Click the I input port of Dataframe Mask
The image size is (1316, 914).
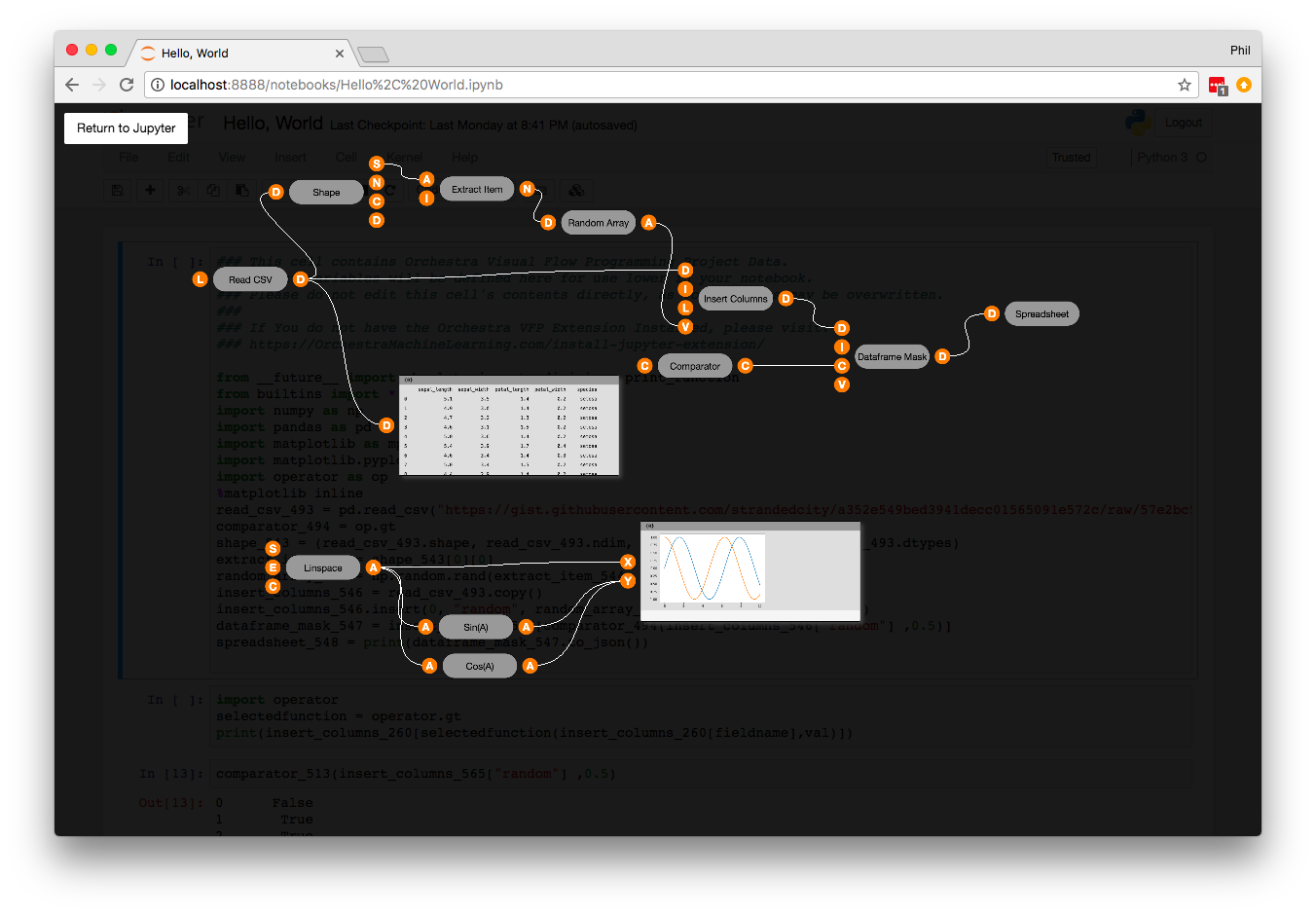click(843, 347)
